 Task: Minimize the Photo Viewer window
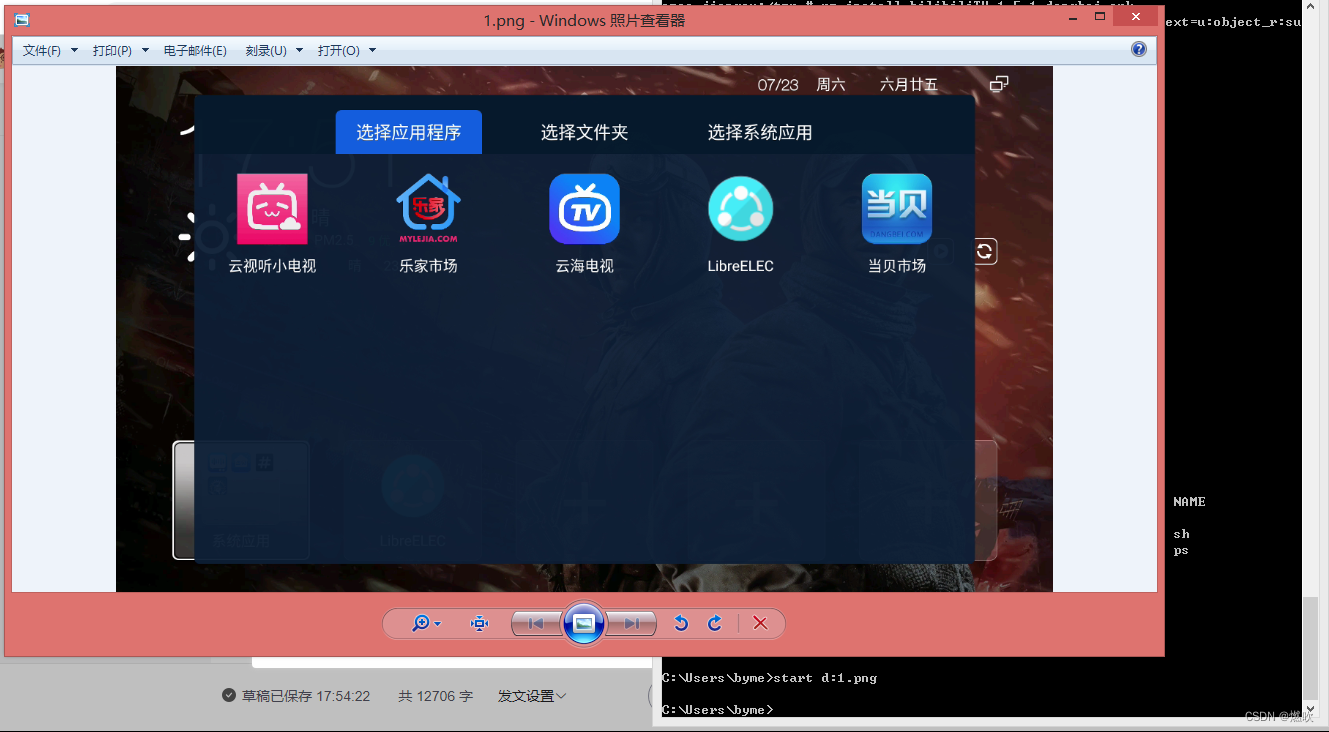pos(1073,17)
